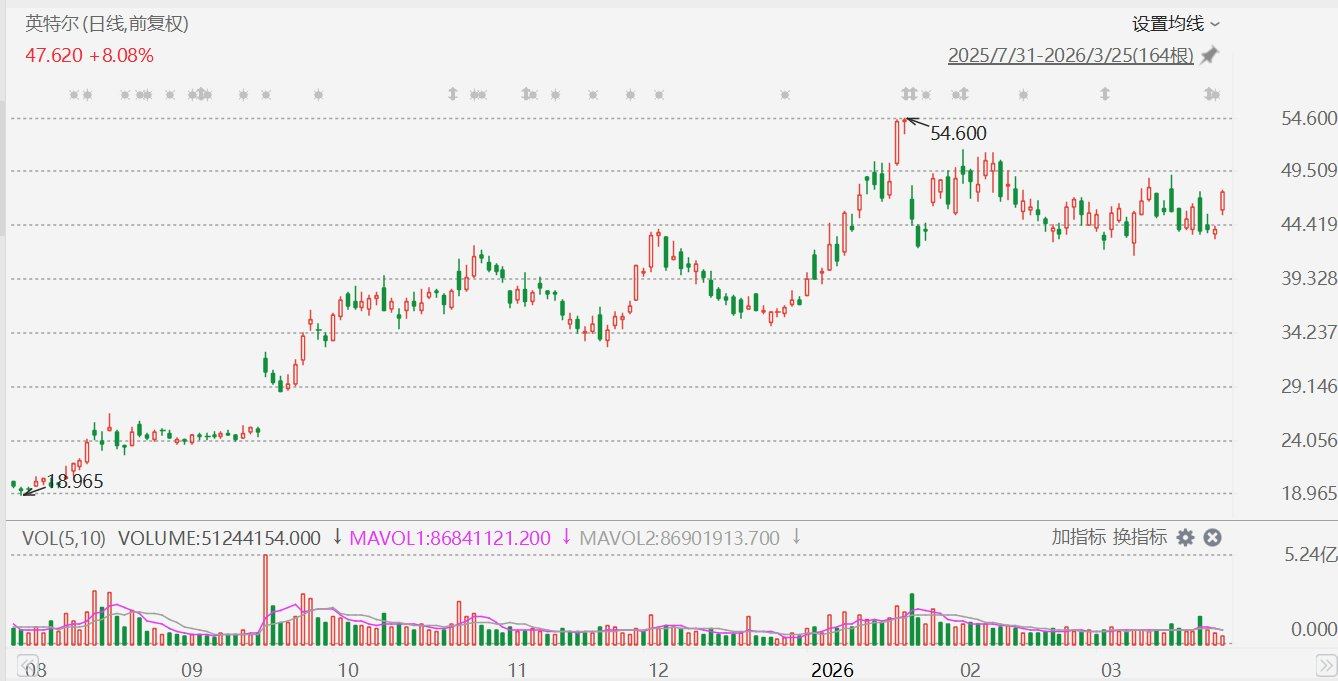1338x681 pixels.
Task: Click the MAVOL1 moving average label
Action: 450,538
